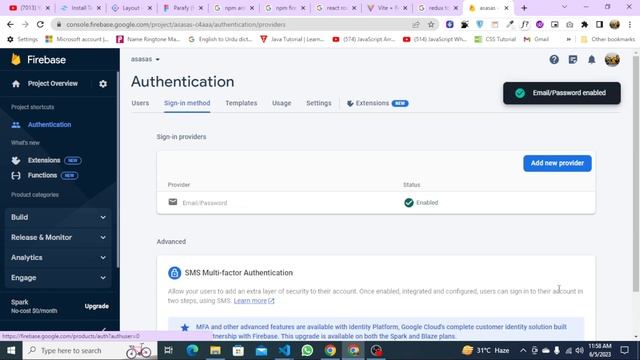Open CSS Tutorial bookmark

pos(495,39)
